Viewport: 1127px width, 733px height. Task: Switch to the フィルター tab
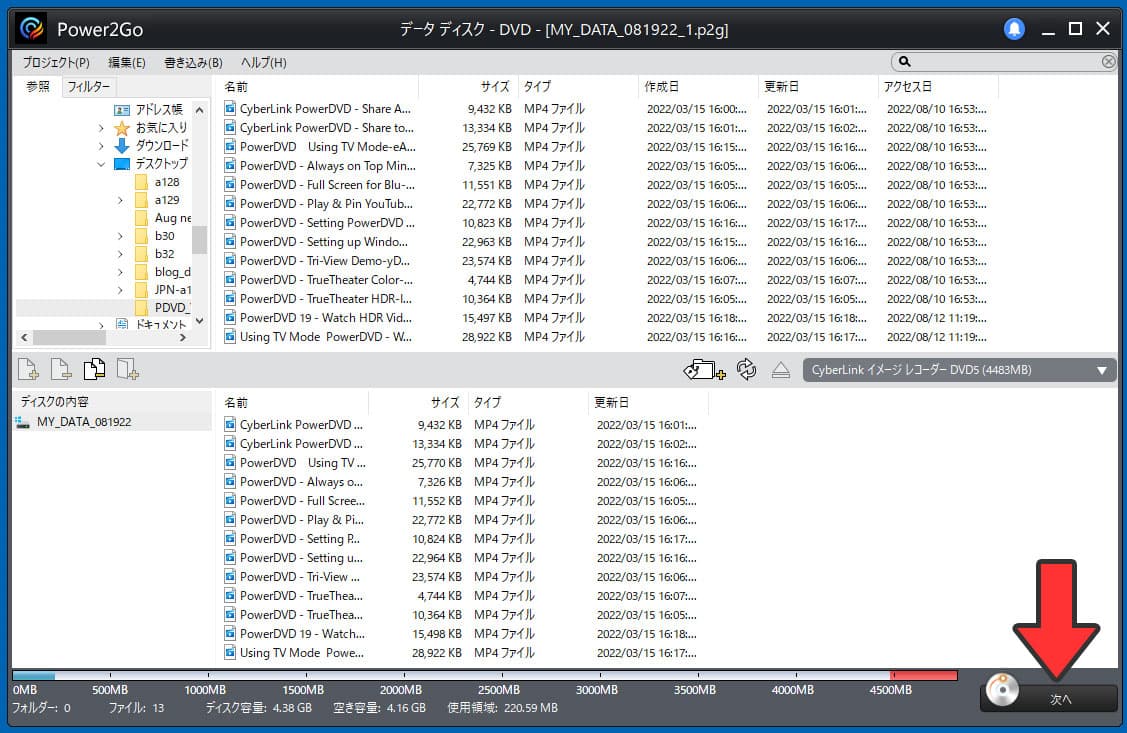(x=88, y=86)
